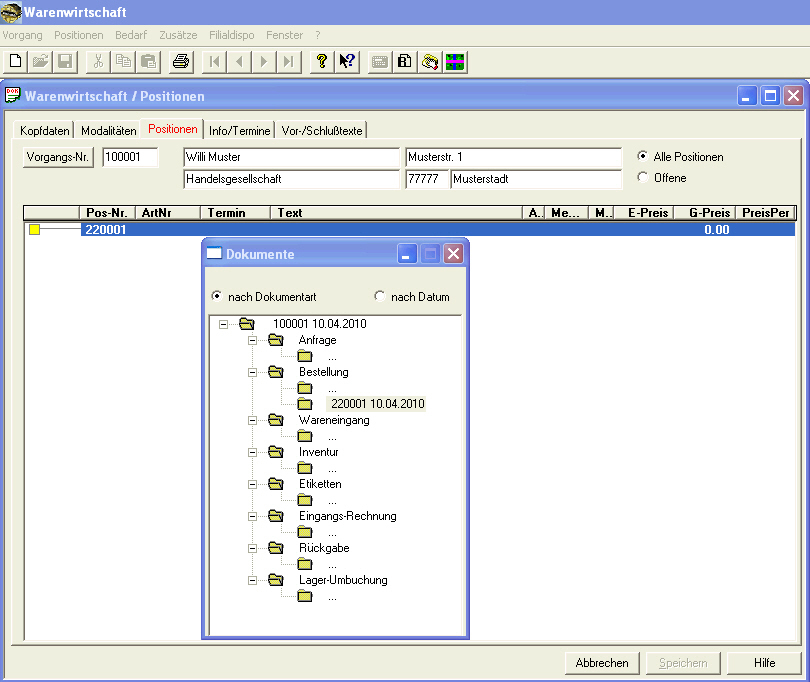Switch to the Vor-/Schlußtexte tab
This screenshot has height=682, width=810.
322,131
